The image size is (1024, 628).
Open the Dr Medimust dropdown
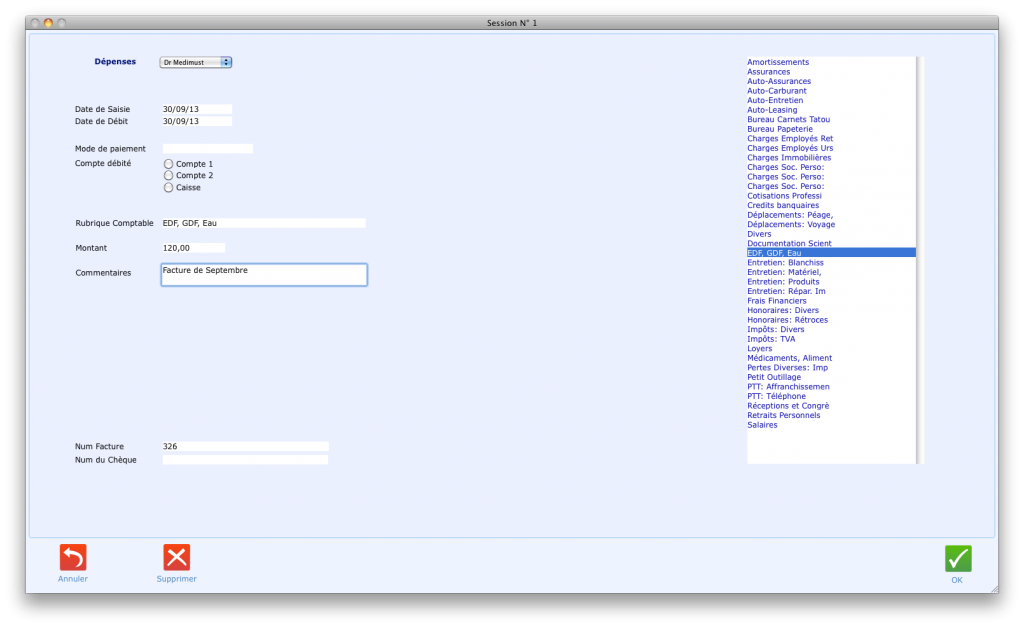point(196,62)
